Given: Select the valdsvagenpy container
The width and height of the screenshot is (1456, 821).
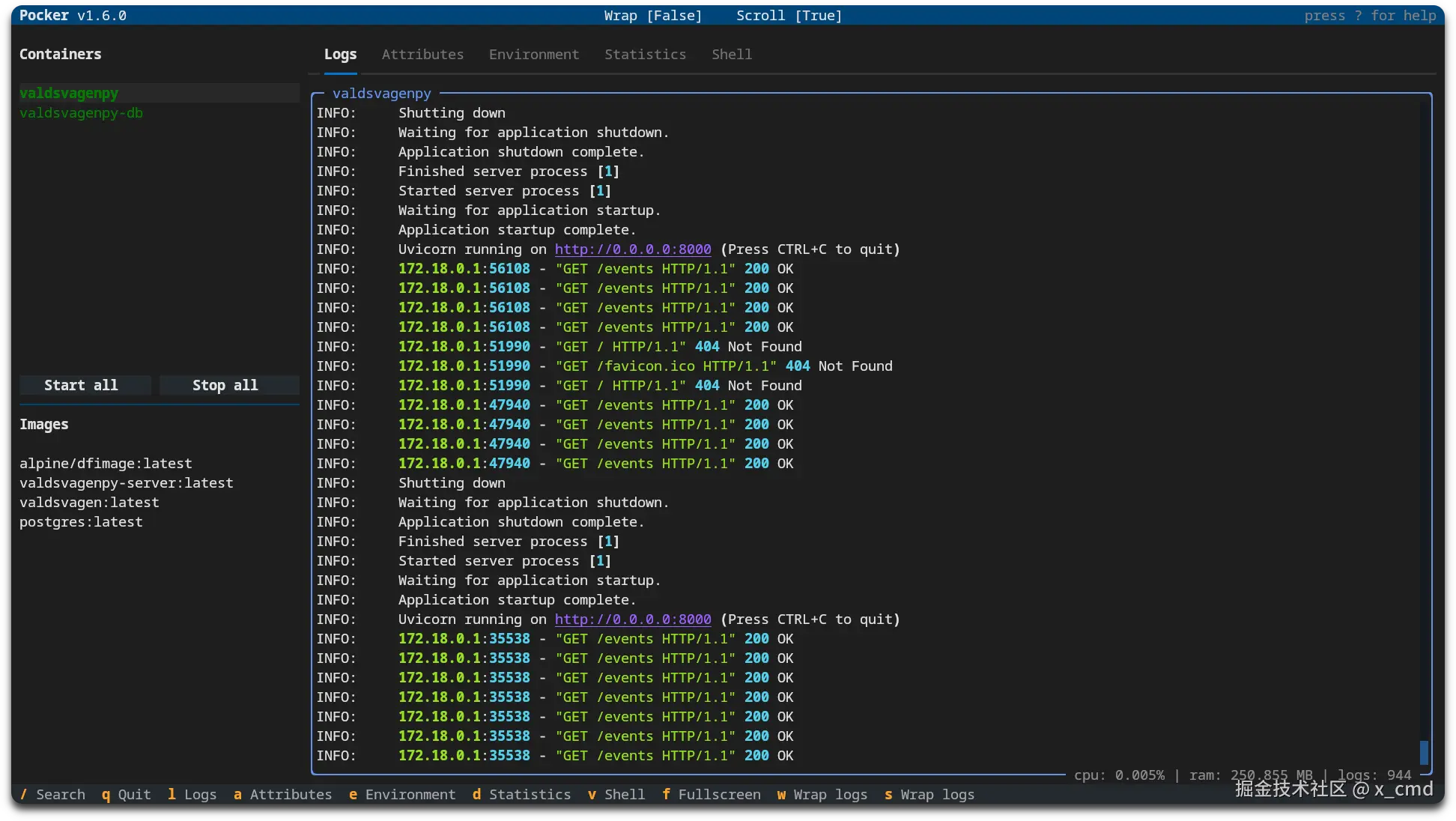Looking at the screenshot, I should pos(159,93).
